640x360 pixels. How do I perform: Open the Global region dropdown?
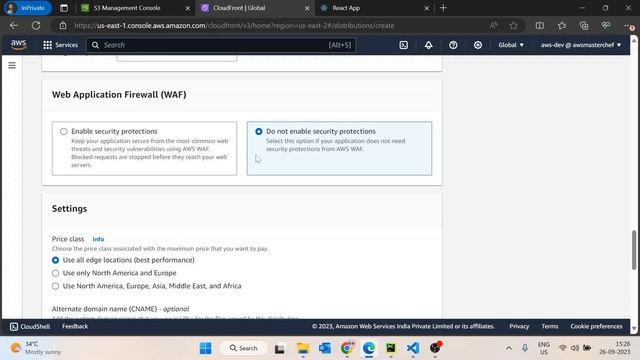pyautogui.click(x=511, y=45)
